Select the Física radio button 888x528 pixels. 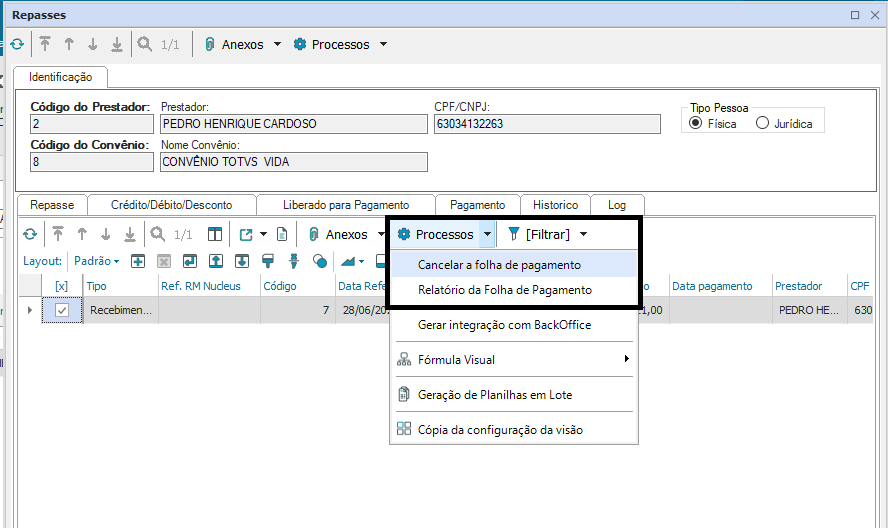696,124
